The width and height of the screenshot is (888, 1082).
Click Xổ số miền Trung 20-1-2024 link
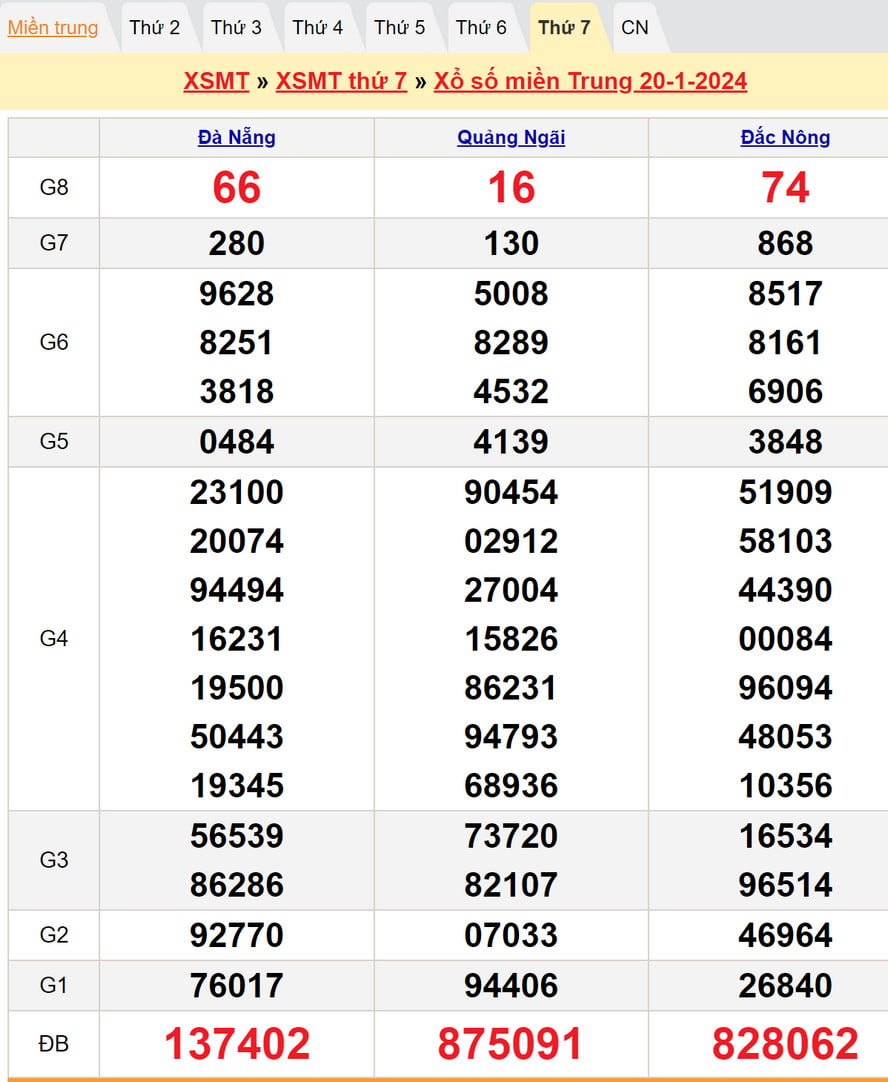point(590,81)
